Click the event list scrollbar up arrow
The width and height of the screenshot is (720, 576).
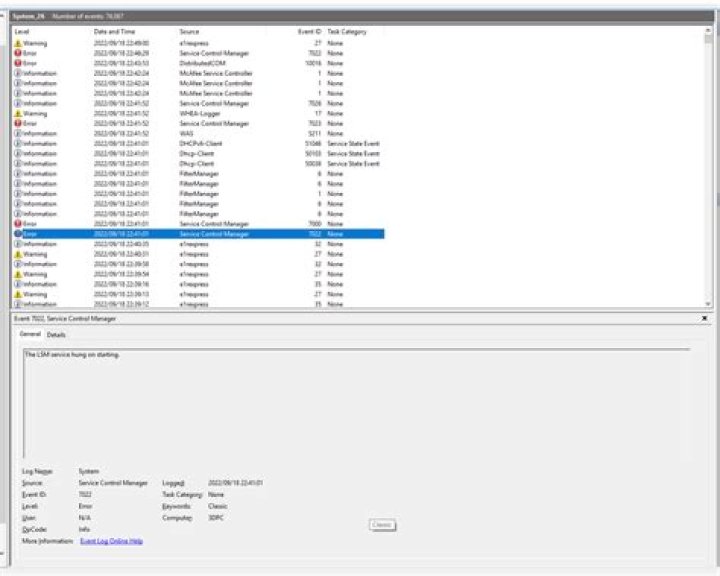tap(708, 31)
